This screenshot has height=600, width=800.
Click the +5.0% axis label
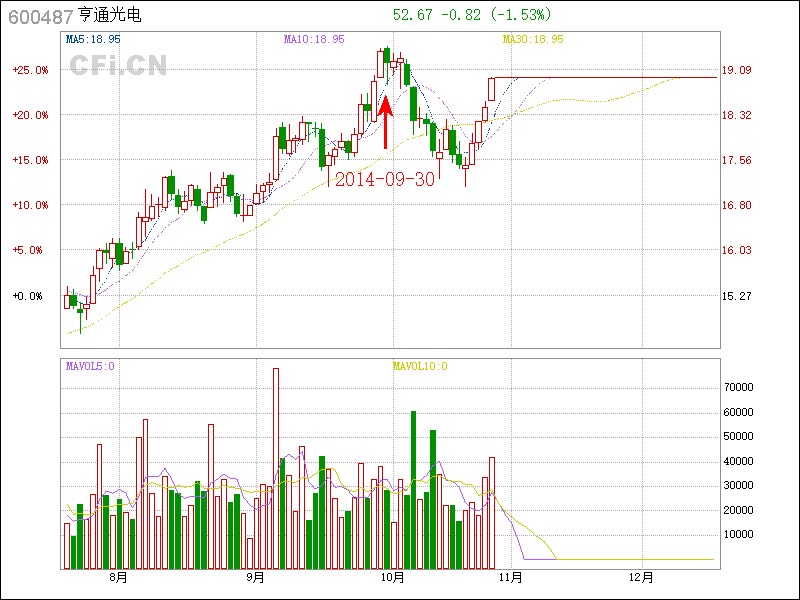[27, 250]
